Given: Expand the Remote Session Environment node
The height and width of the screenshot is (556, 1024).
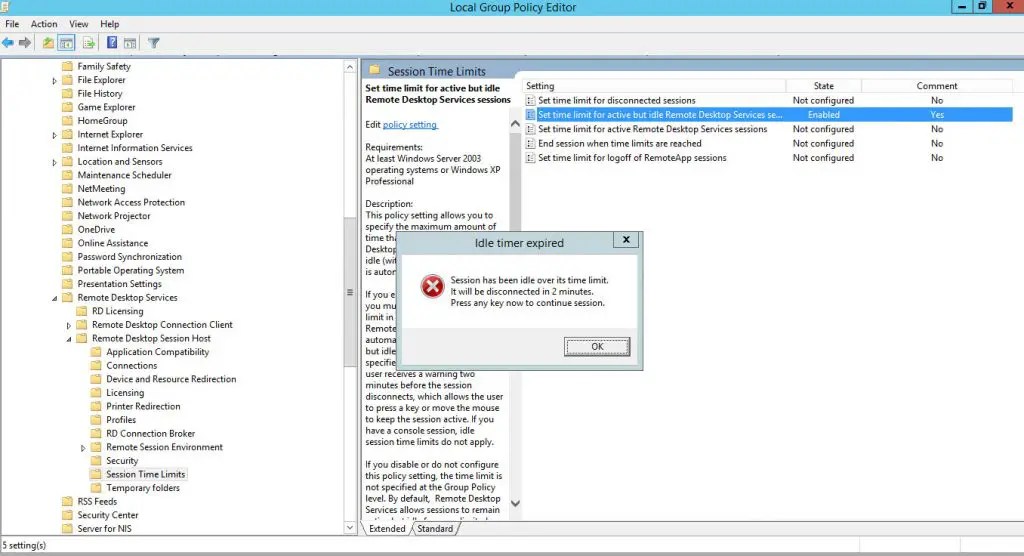Looking at the screenshot, I should (83, 448).
